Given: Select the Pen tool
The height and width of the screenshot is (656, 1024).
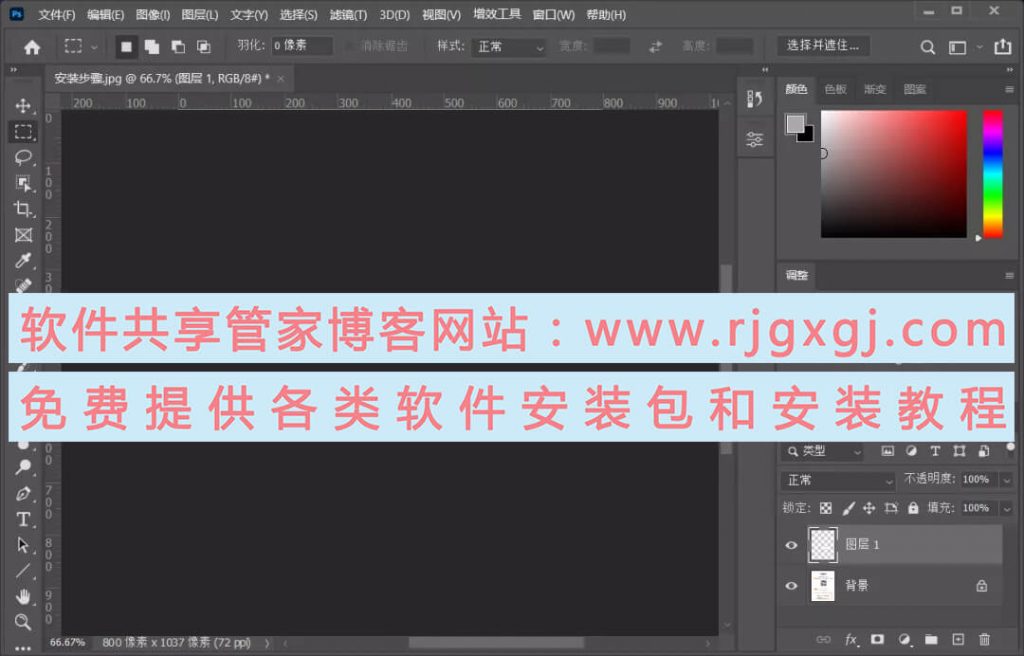Looking at the screenshot, I should [23, 493].
